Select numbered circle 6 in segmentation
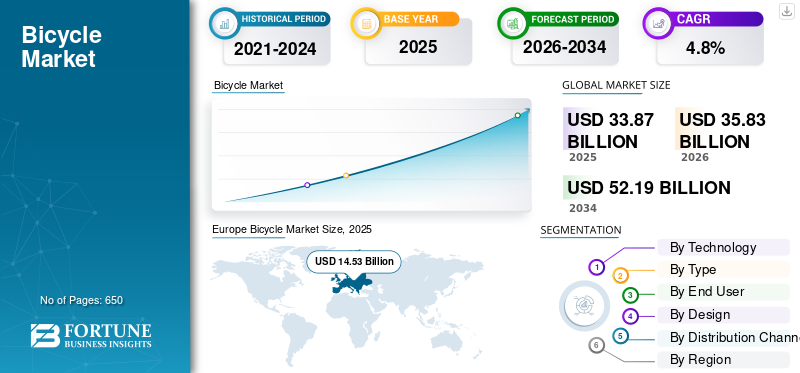This screenshot has width=800, height=373. click(x=596, y=346)
